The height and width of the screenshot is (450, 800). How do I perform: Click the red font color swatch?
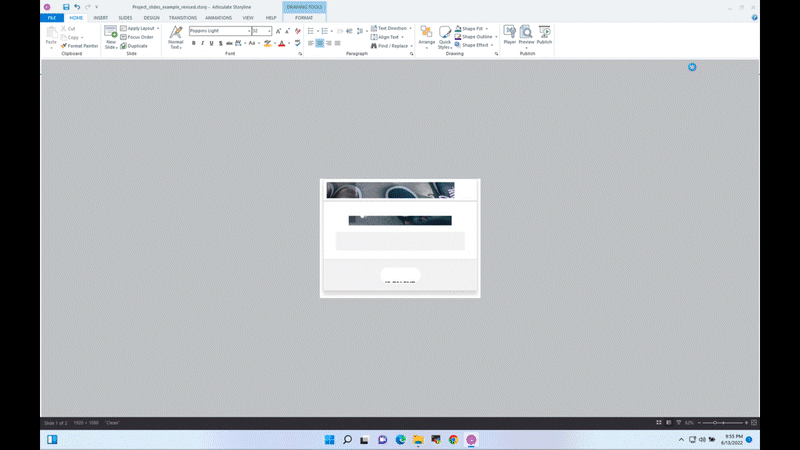282,43
